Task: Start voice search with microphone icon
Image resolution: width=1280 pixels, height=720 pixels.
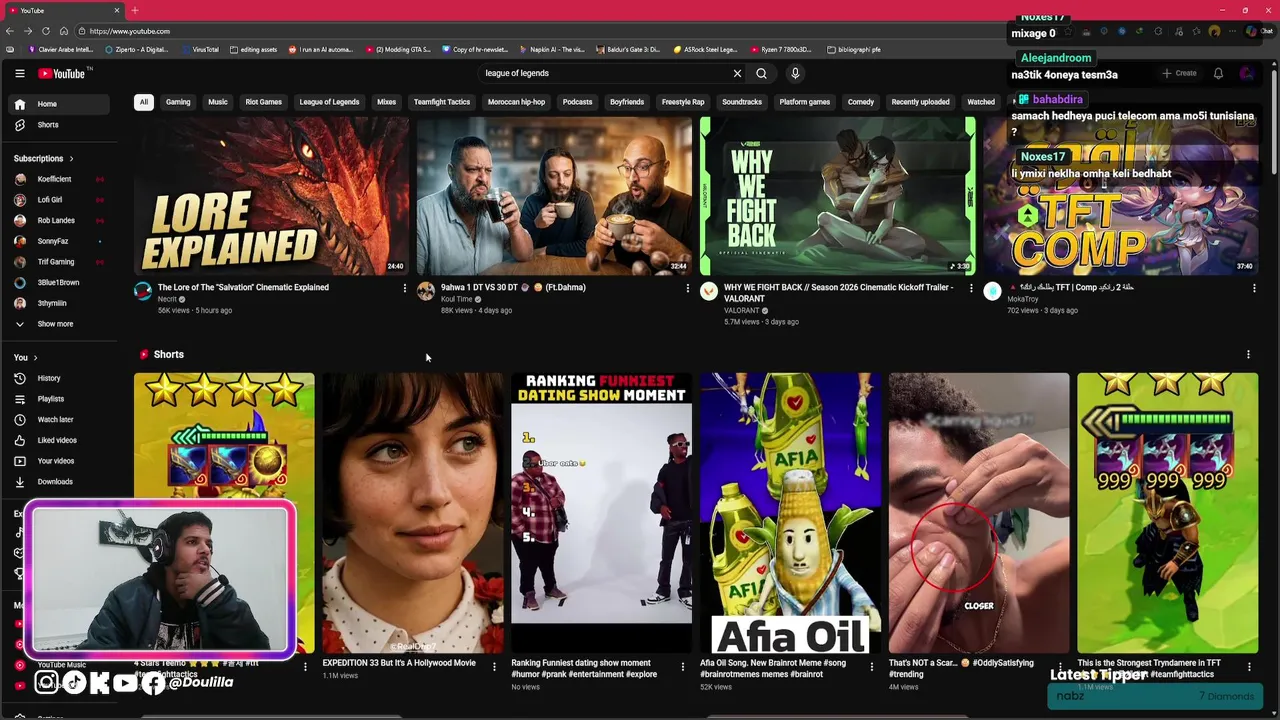Action: [795, 73]
